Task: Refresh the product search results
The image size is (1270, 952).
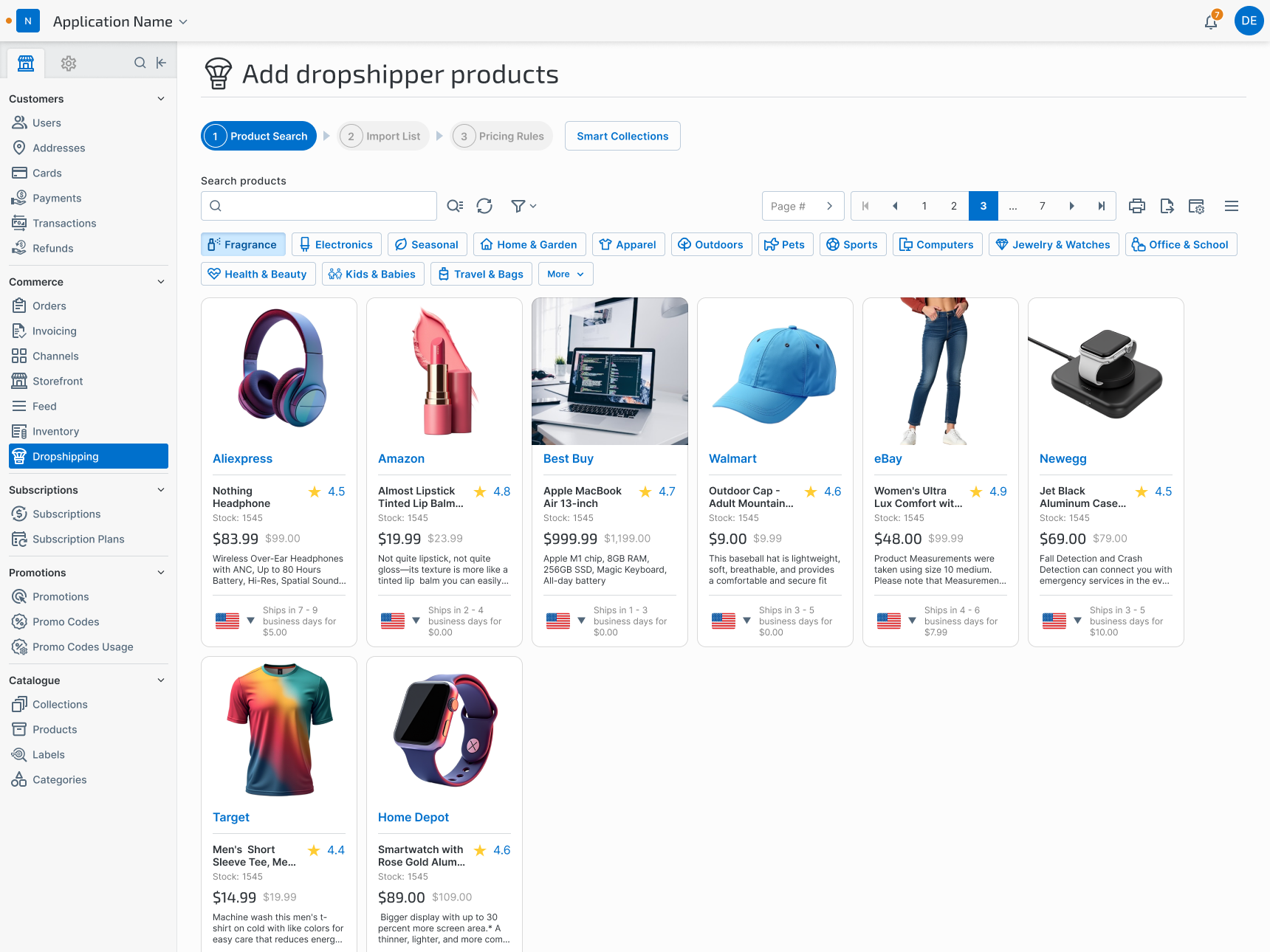Action: tap(484, 206)
